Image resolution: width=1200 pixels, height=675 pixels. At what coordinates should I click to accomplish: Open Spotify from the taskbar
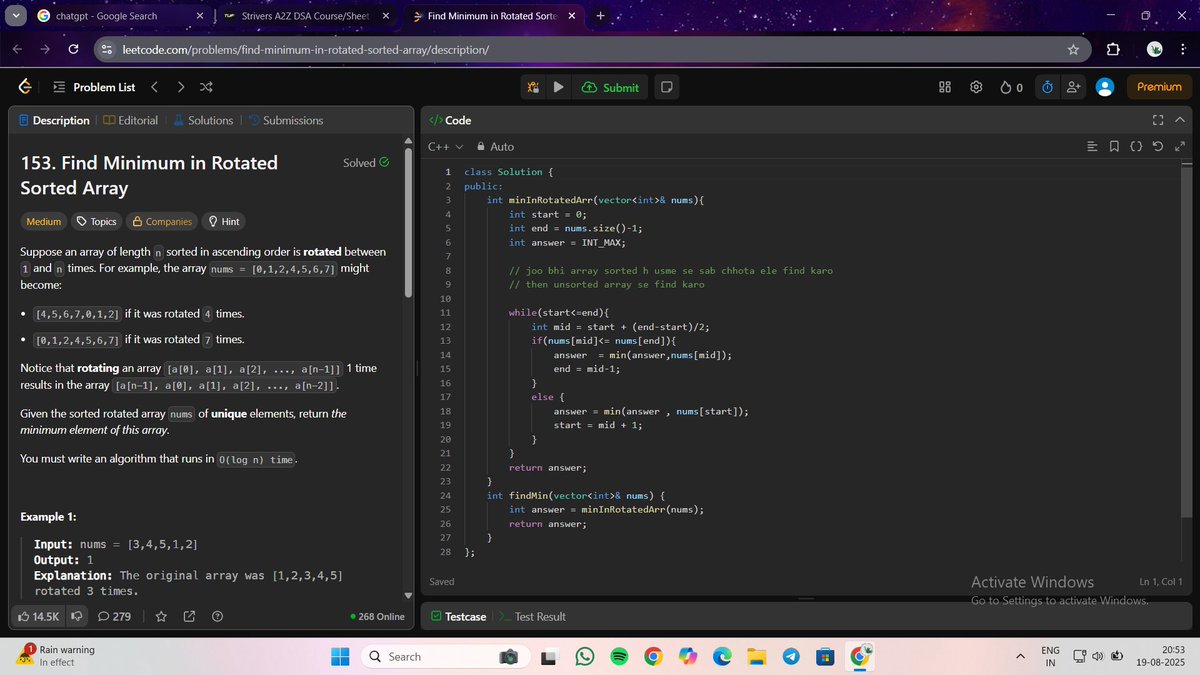pos(618,656)
